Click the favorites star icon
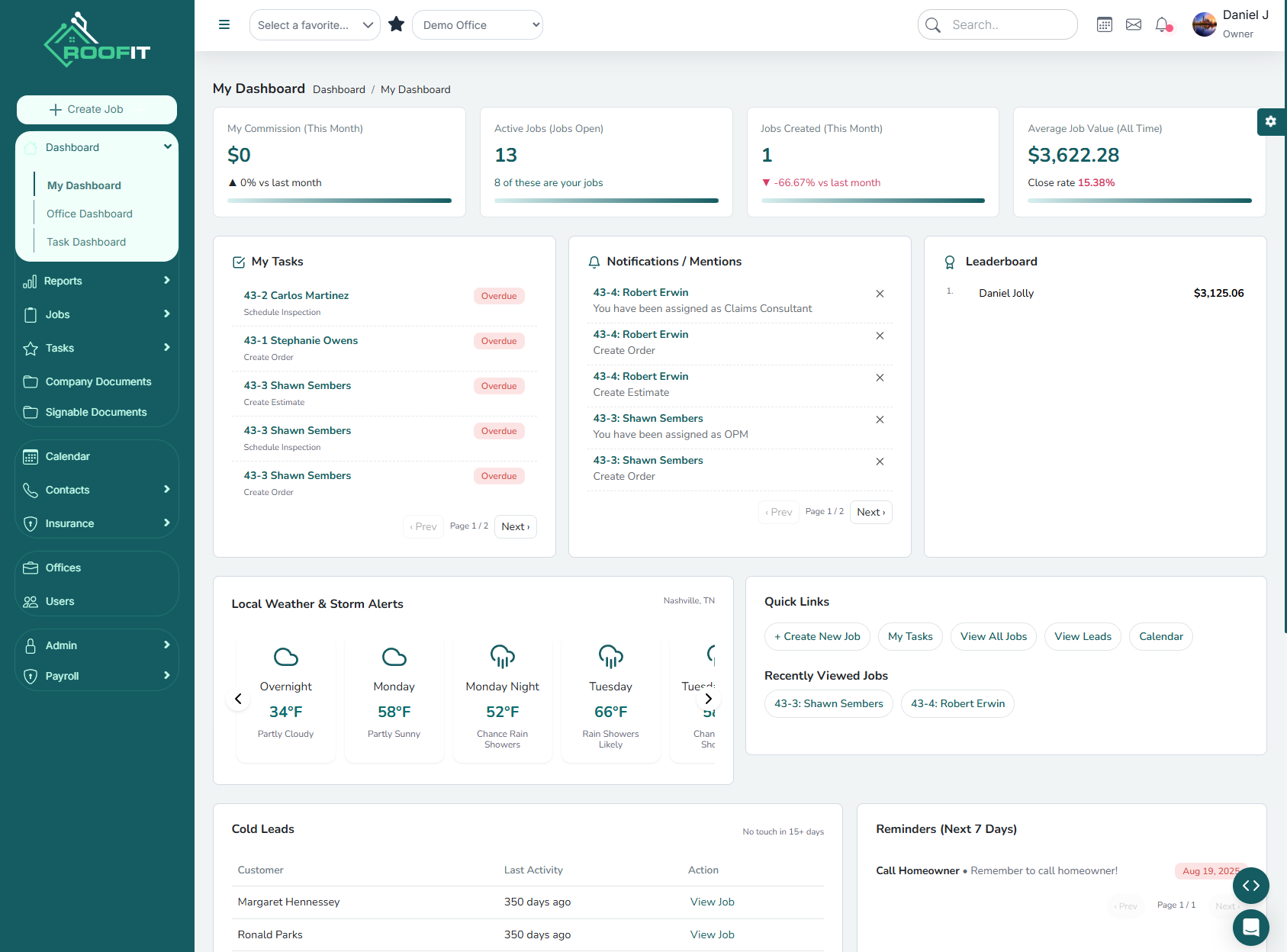The height and width of the screenshot is (952, 1287). point(396,24)
